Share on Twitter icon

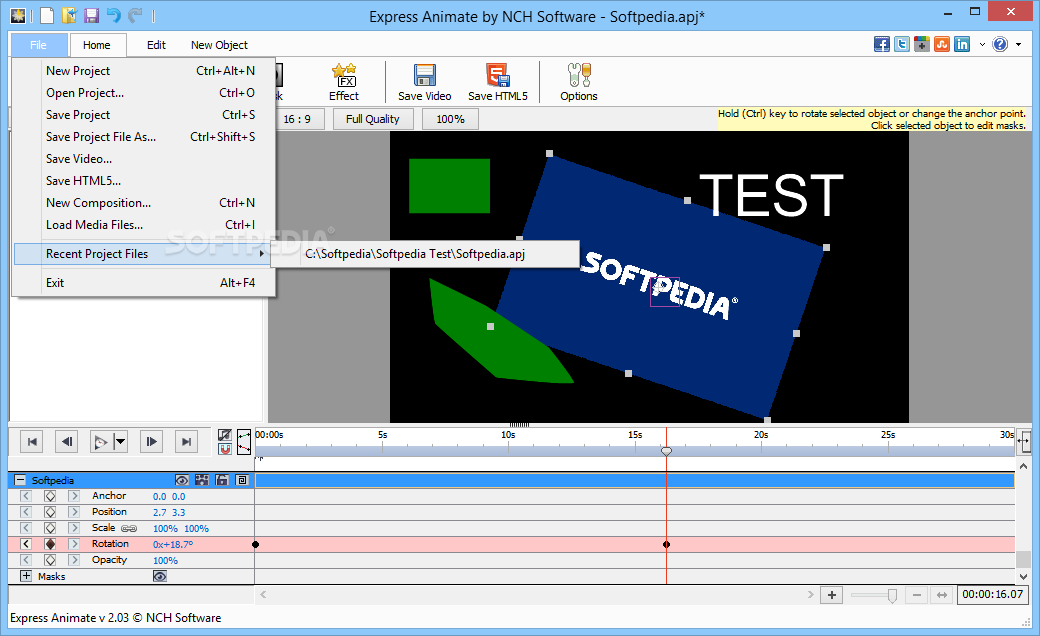901,44
